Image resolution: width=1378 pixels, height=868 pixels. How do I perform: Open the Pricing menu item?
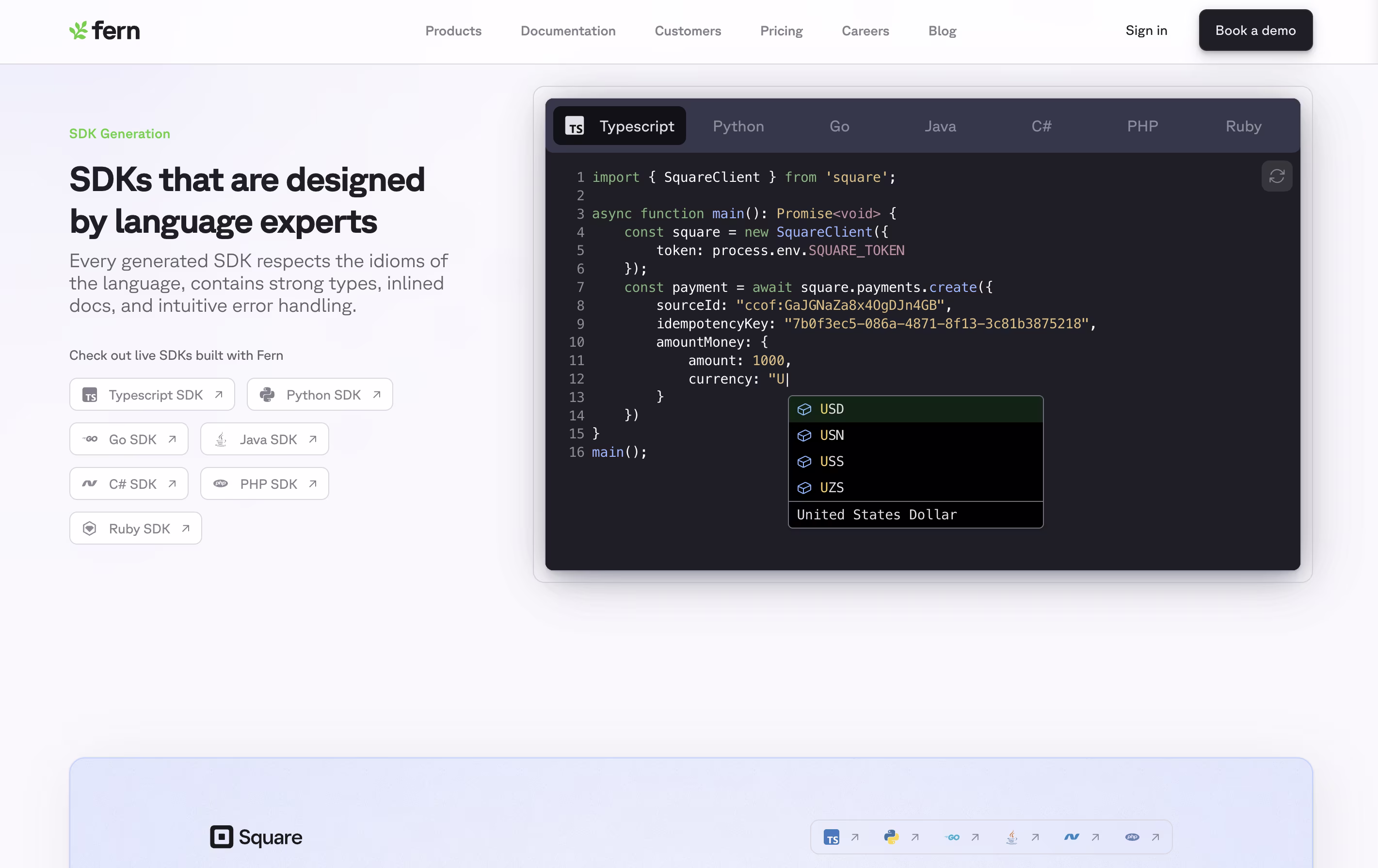tap(781, 31)
